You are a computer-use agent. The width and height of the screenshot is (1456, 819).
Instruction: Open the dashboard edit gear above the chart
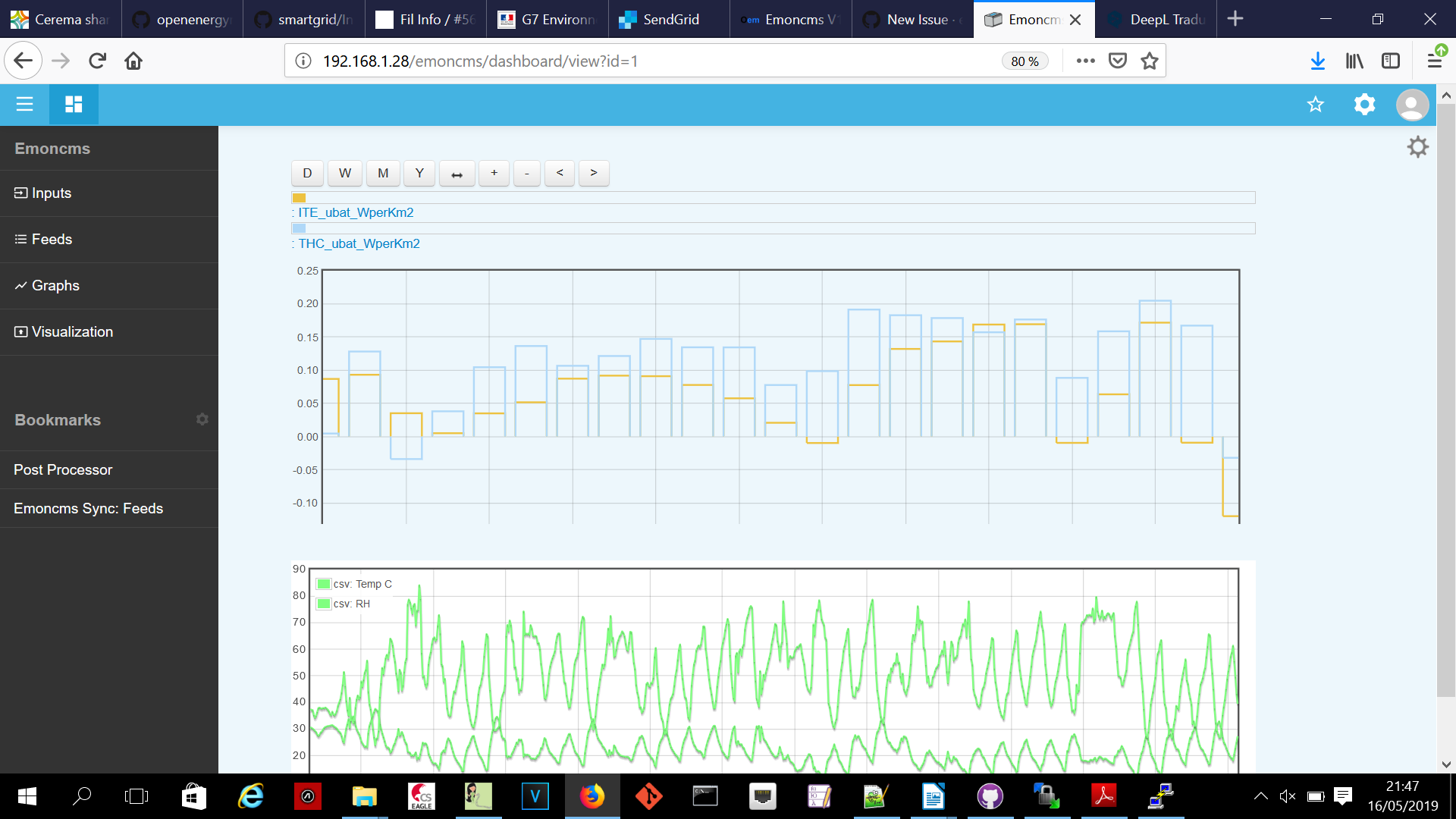point(1417,146)
